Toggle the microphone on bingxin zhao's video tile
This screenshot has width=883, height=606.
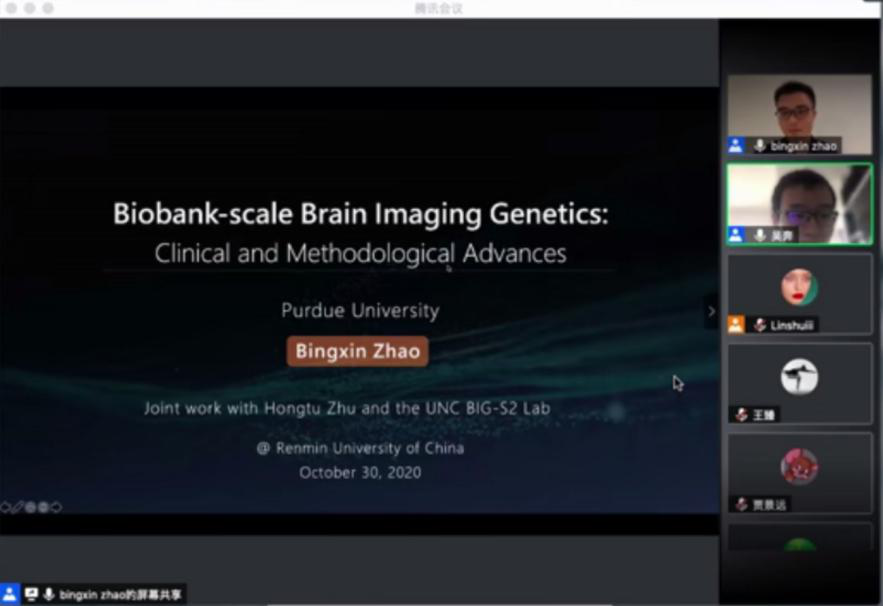(x=760, y=146)
